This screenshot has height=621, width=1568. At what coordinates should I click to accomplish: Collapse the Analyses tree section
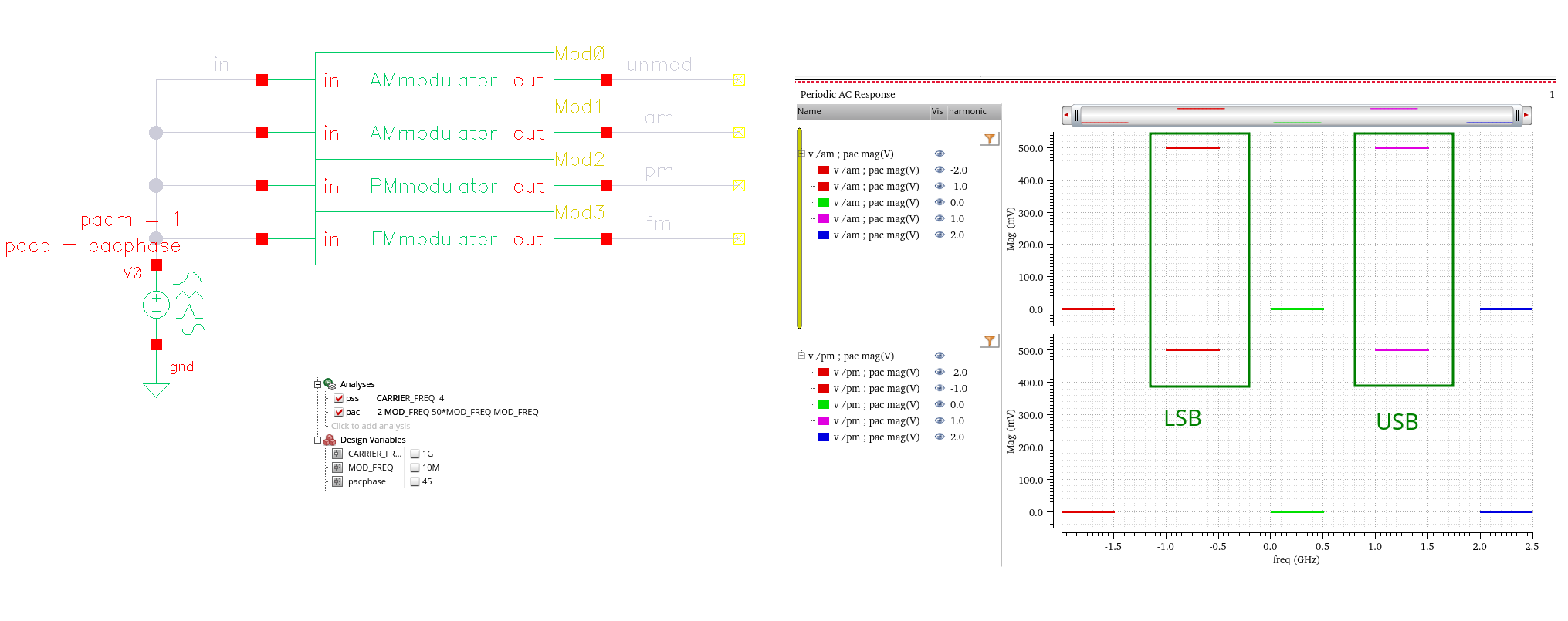point(317,384)
